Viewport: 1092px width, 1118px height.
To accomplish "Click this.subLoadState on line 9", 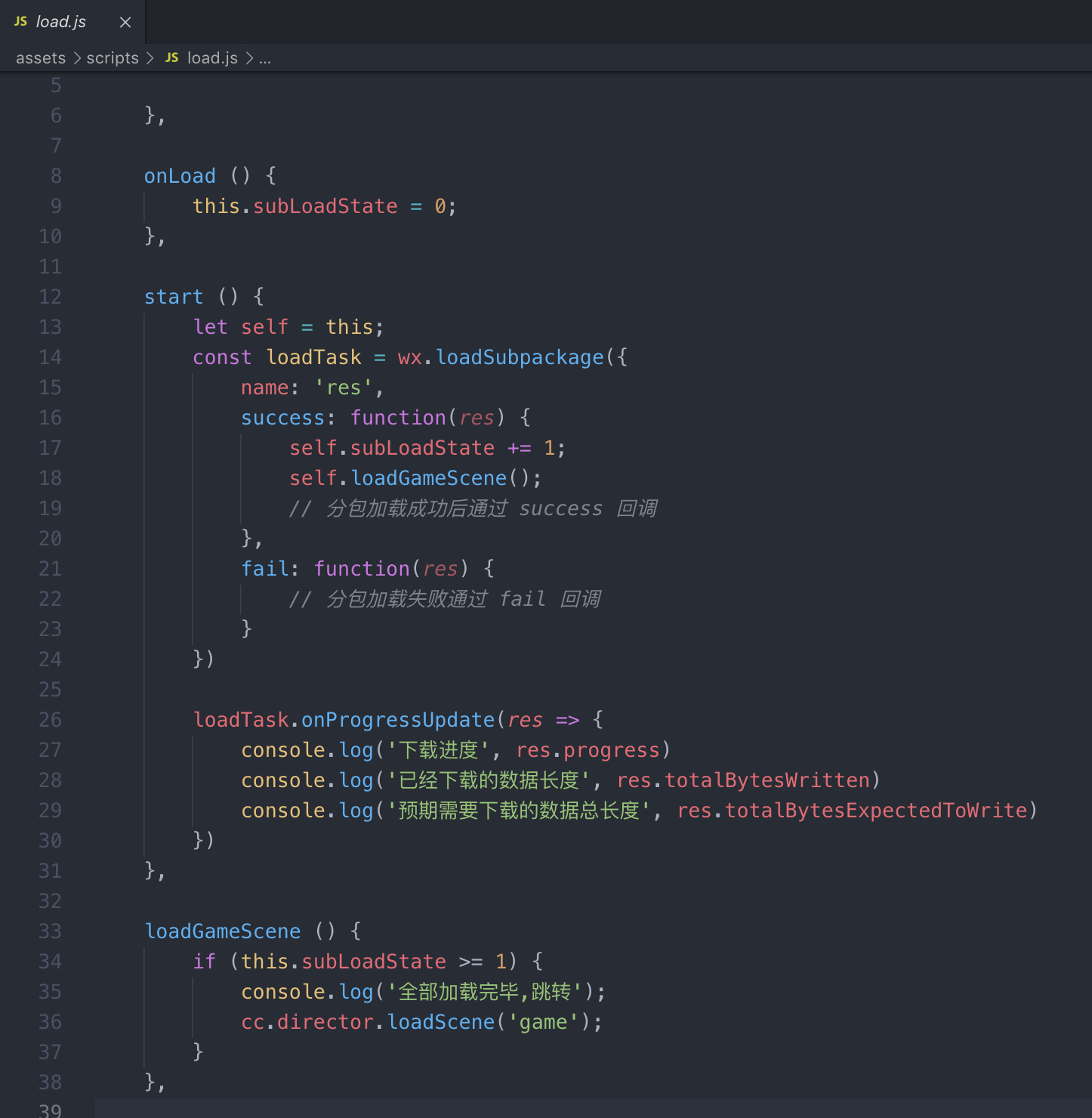I will tap(295, 206).
